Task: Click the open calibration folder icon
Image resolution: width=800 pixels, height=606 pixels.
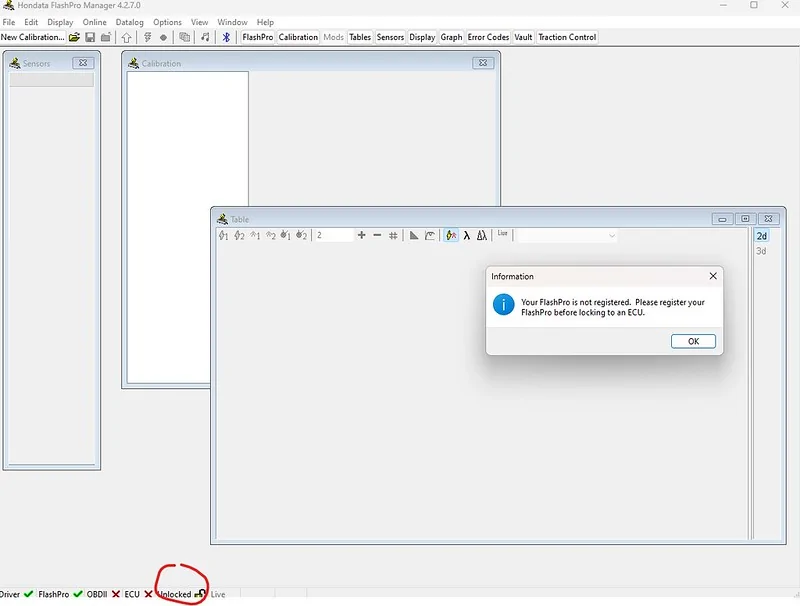Action: [x=74, y=37]
